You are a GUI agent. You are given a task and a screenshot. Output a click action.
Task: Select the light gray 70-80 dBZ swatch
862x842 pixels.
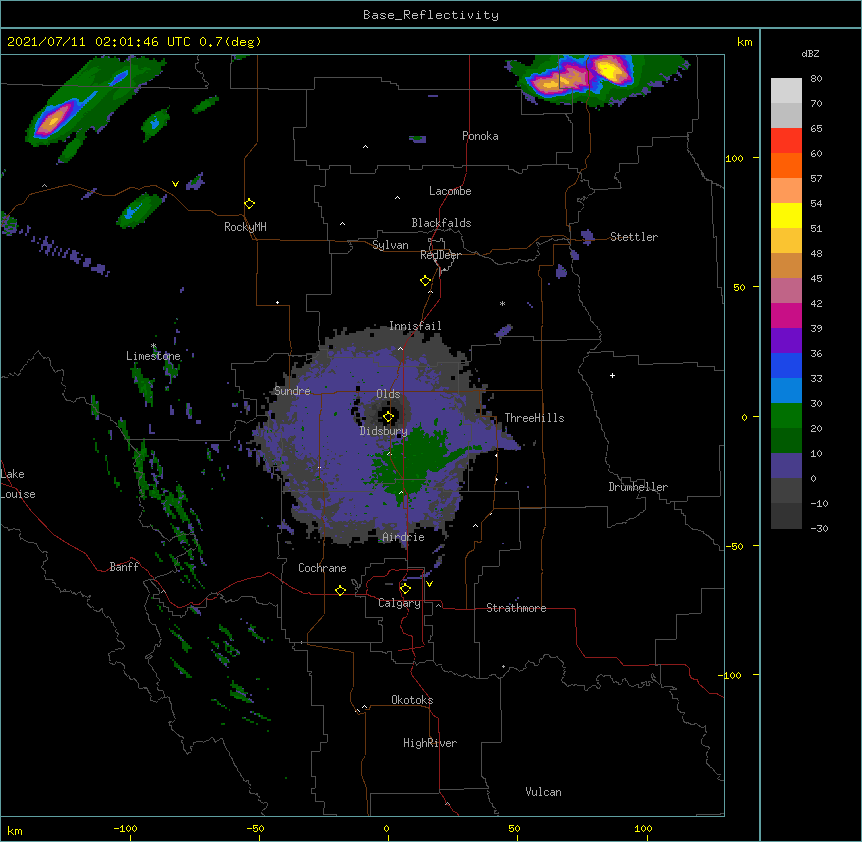[786, 91]
